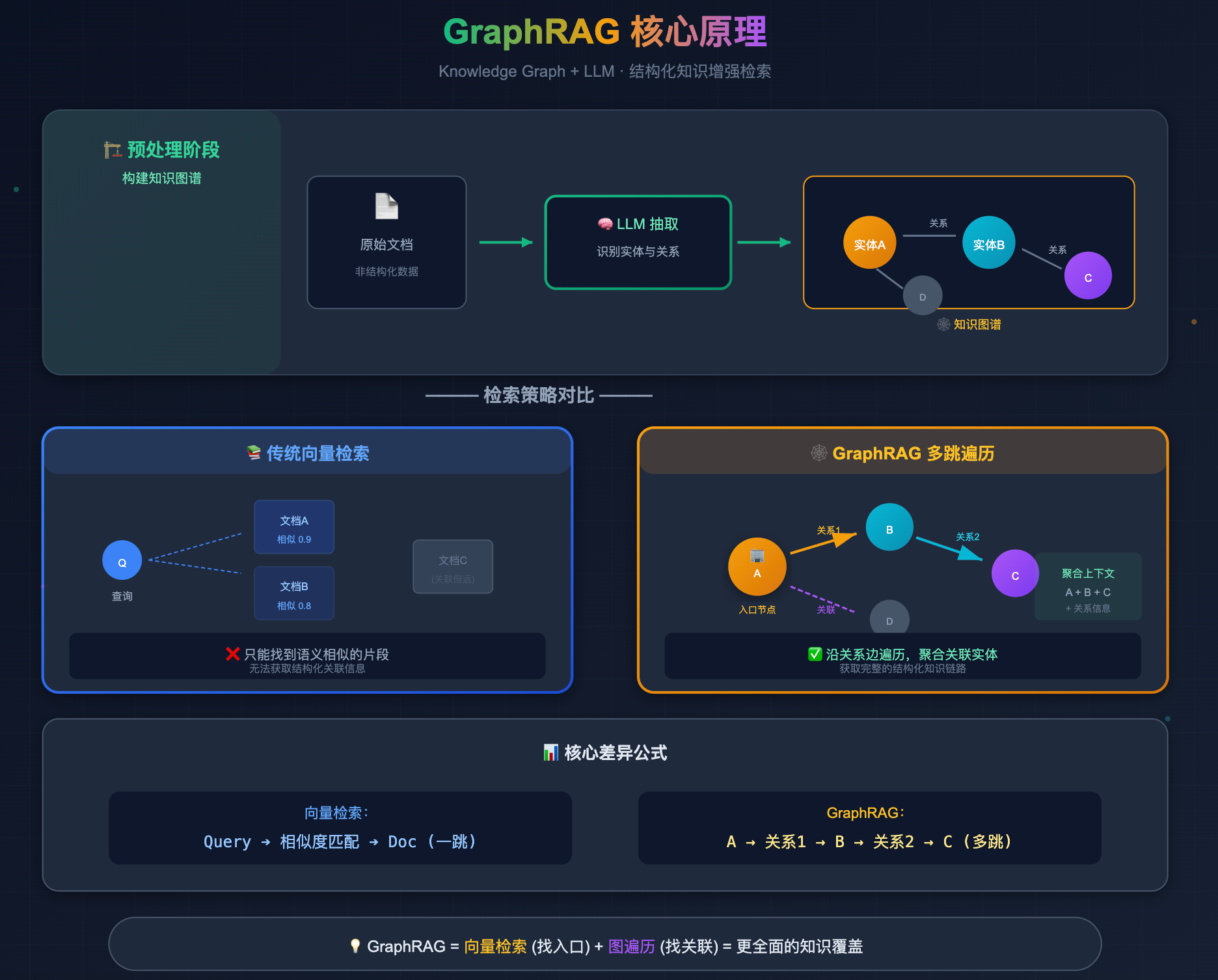1218x980 pixels.
Task: Click the document icon above 原始文档
Action: click(386, 206)
